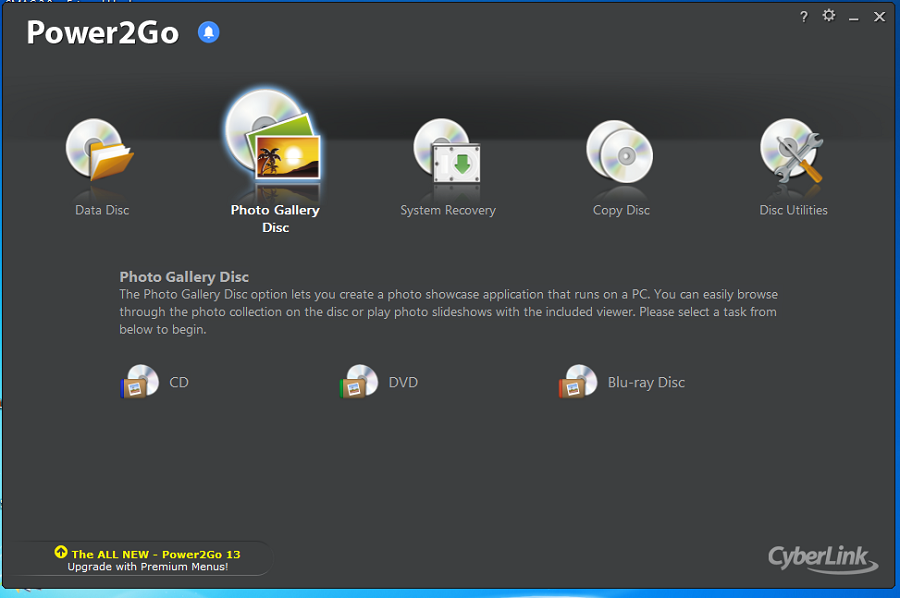Click the Blu-ray Disc text label

pyautogui.click(x=646, y=383)
